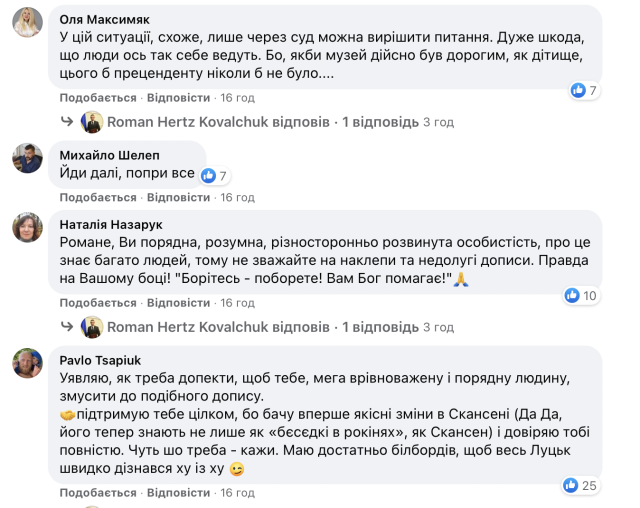Reply to Михайло Шелеп's comment via Відповісти
The height and width of the screenshot is (508, 640).
pos(178,198)
